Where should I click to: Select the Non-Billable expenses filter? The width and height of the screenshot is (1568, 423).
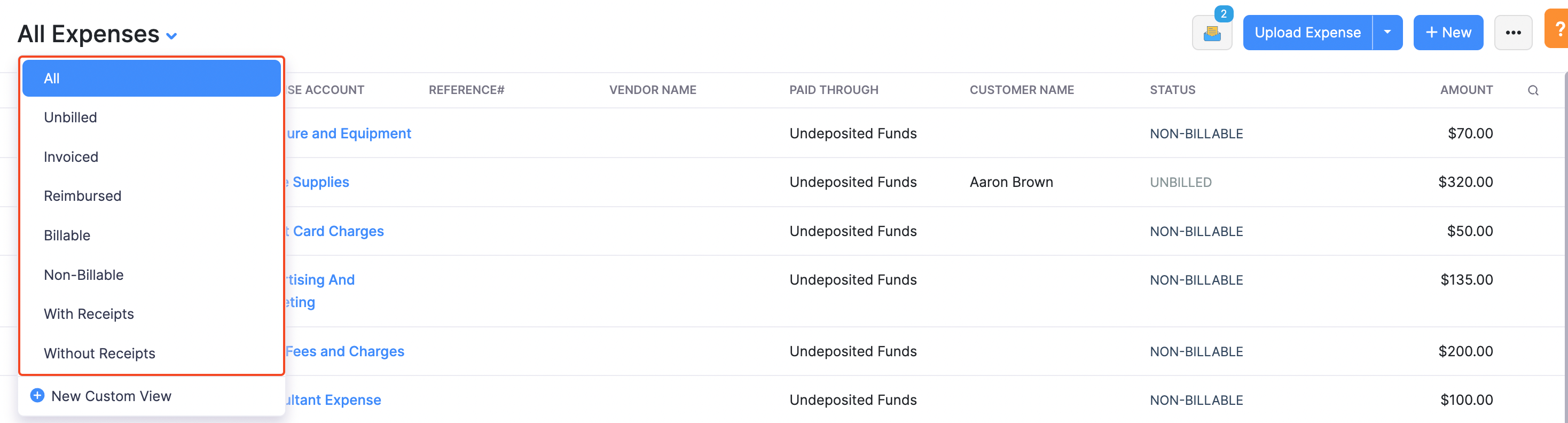[83, 275]
